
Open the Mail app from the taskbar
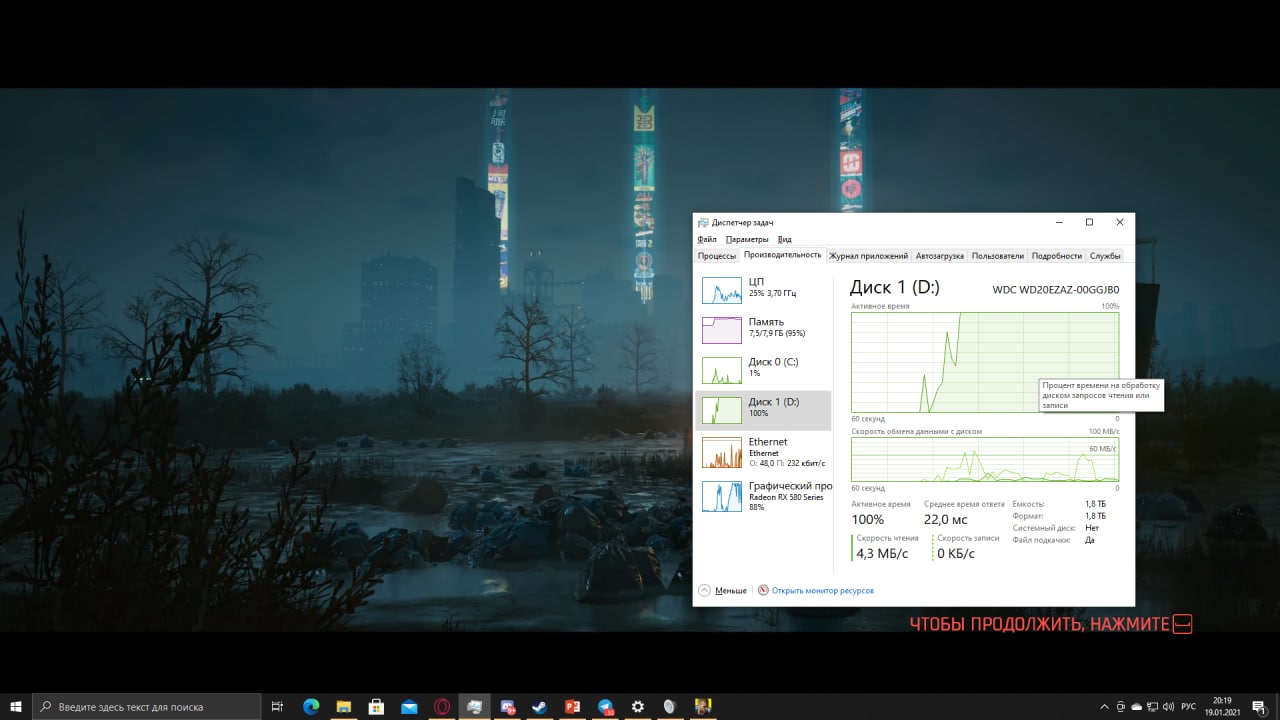[409, 706]
